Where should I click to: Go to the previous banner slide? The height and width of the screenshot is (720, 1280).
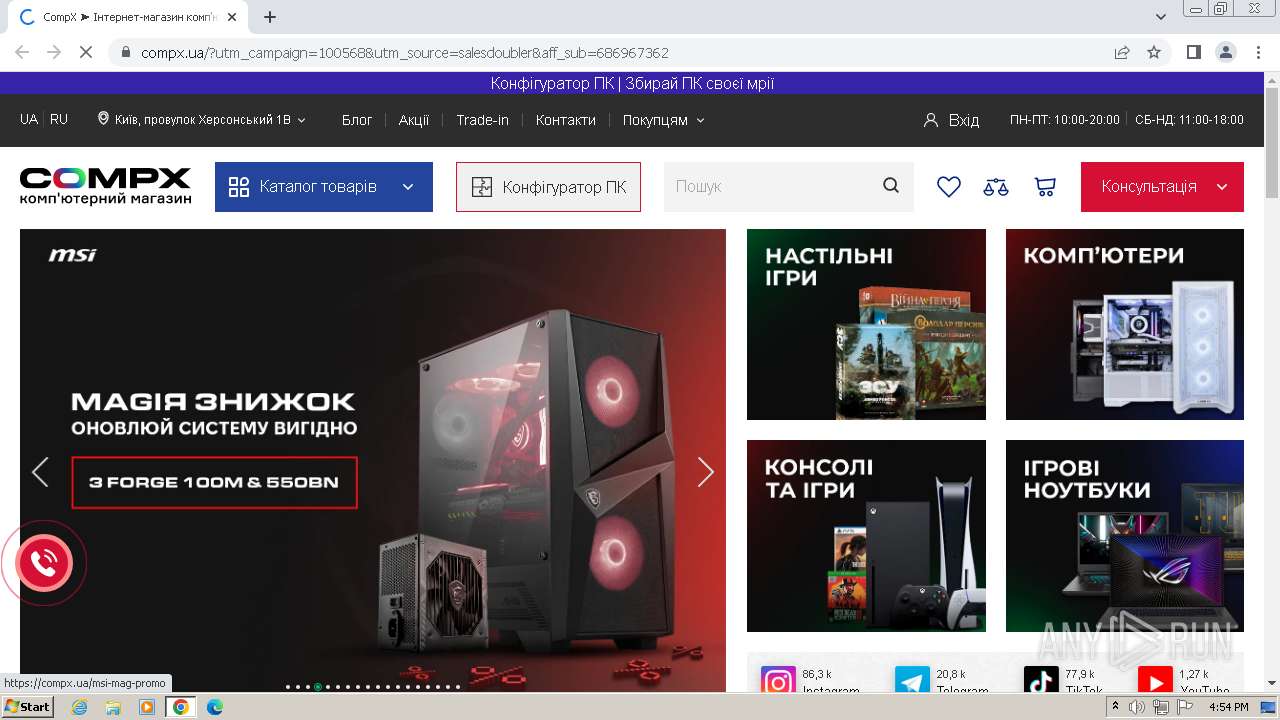click(x=40, y=472)
